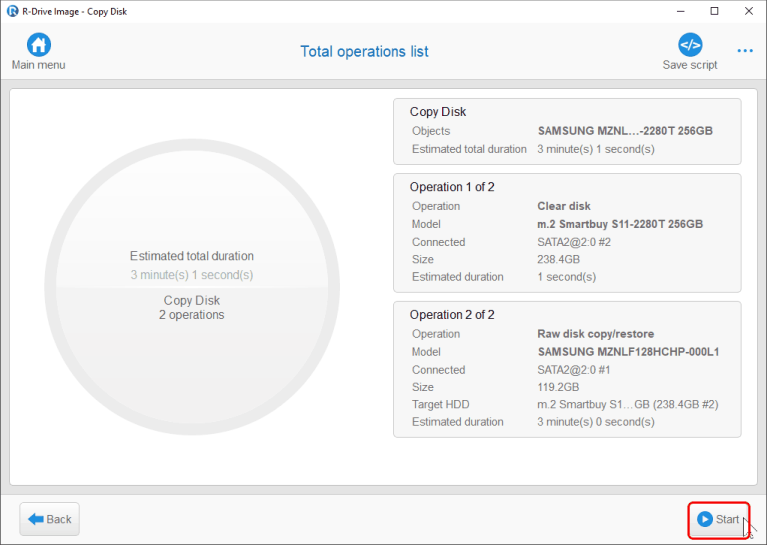This screenshot has width=767, height=545.
Task: Click the 'Operation 2 of 2' heading
Action: click(x=452, y=315)
